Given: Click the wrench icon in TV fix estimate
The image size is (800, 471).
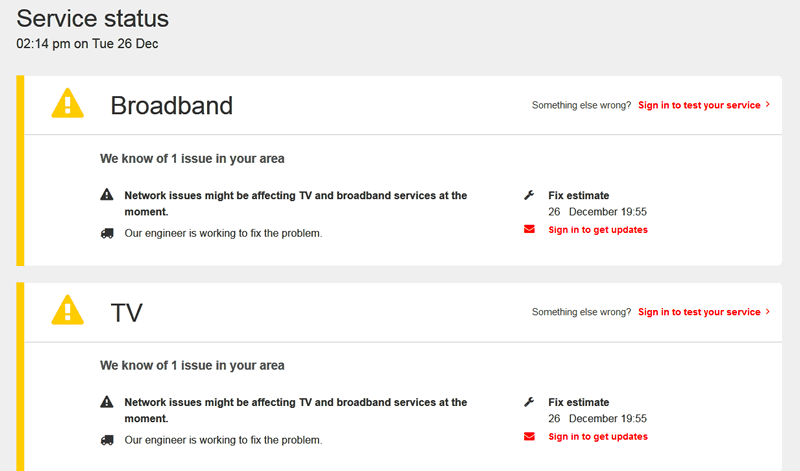Looking at the screenshot, I should coord(529,403).
